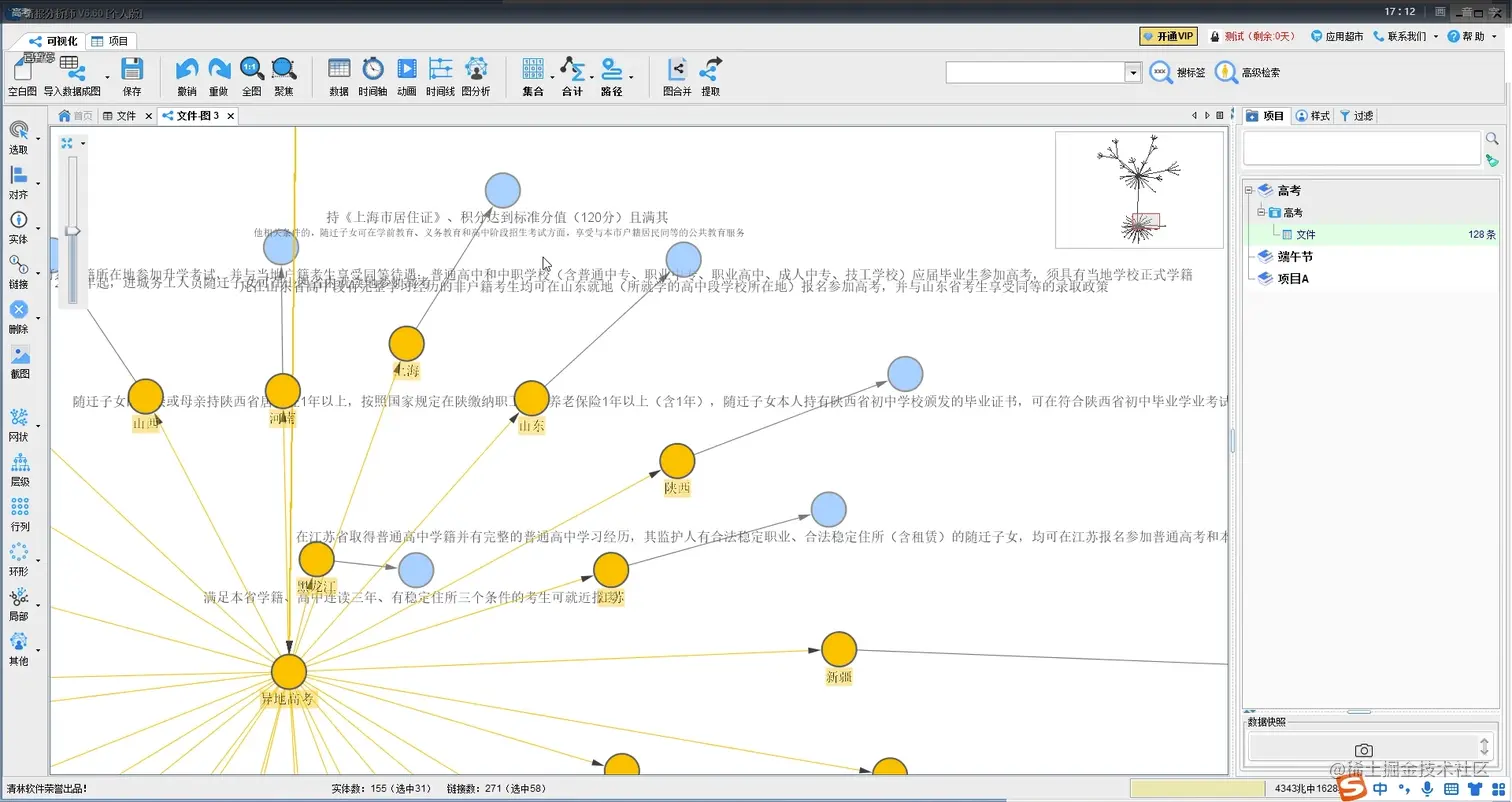Click the 搜标签 search label icon

[x=1161, y=72]
